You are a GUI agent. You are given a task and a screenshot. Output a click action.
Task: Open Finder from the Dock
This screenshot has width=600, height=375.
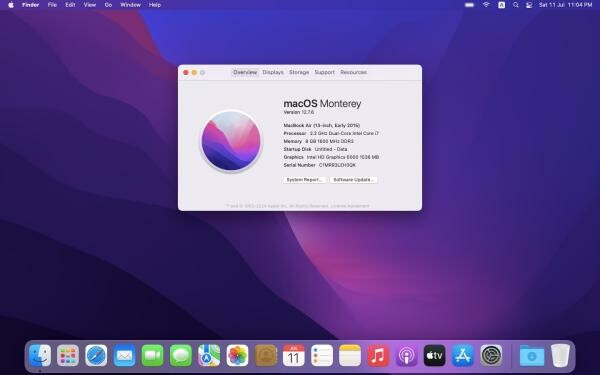coord(40,355)
